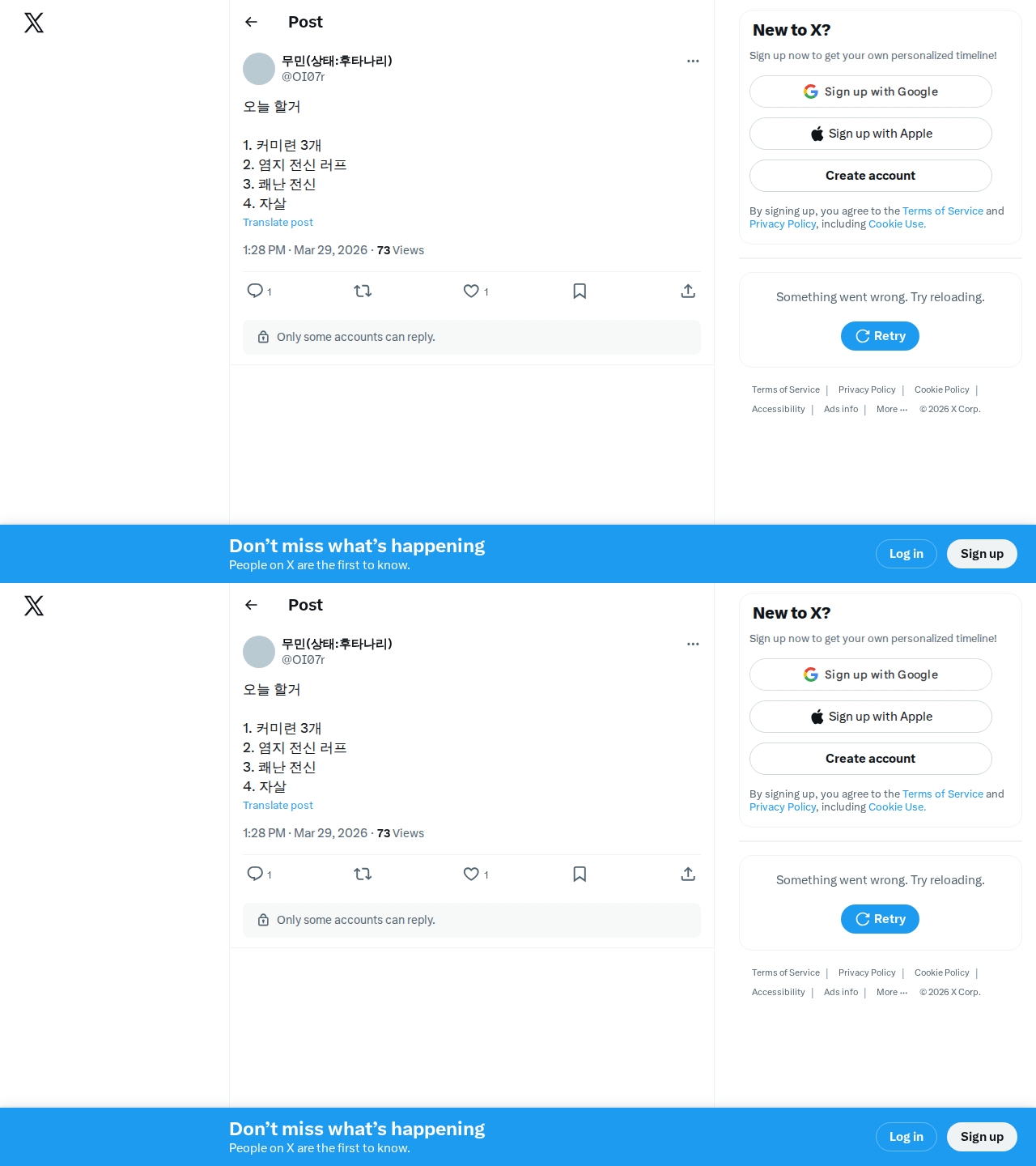1036x1166 pixels.
Task: Open the Terms of Service link in the upper footer
Action: coord(786,389)
